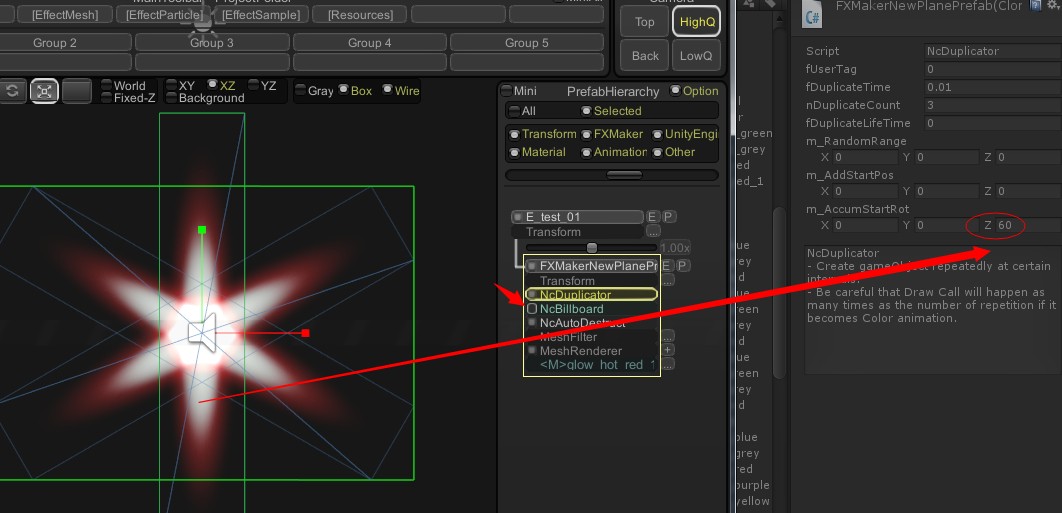Click the nDuplicateCount input field
Image resolution: width=1062 pixels, height=513 pixels.
pyautogui.click(x=993, y=105)
